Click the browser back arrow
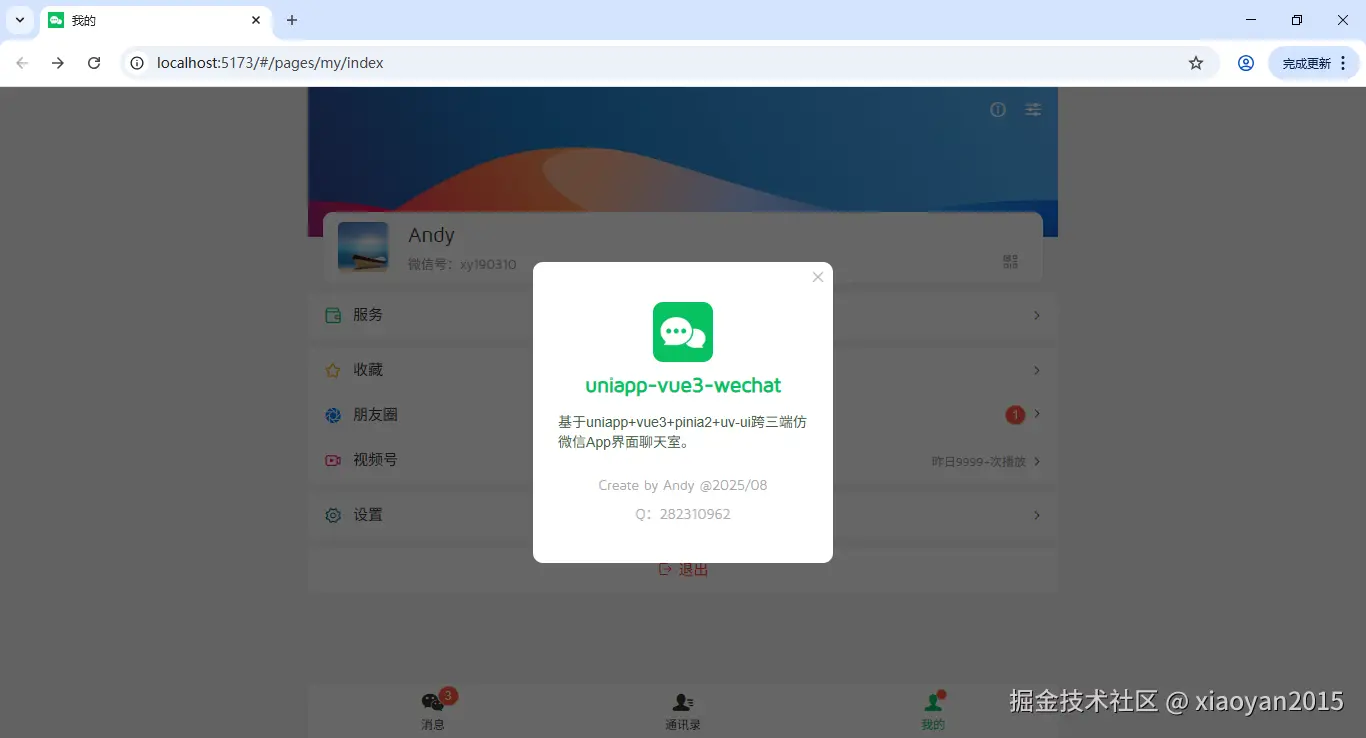Image resolution: width=1366 pixels, height=738 pixels. point(22,63)
